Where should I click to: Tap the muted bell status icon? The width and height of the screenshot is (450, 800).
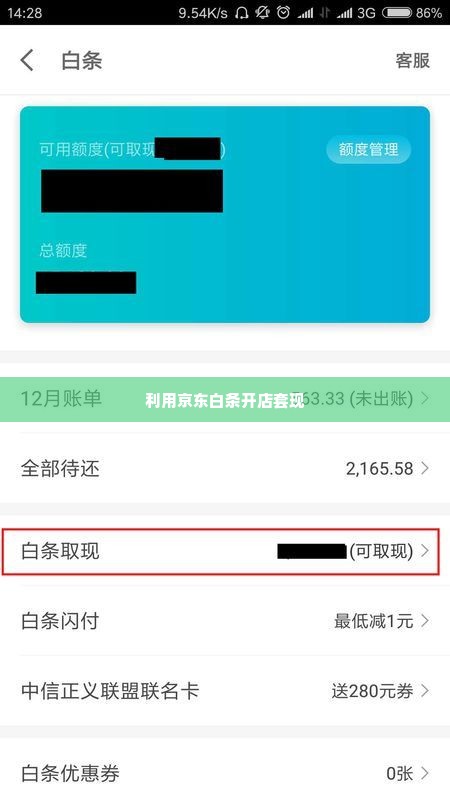click(262, 12)
